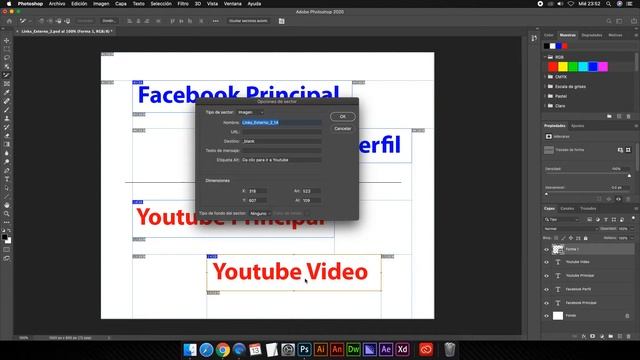
Task: Expand the Claro swatch group
Action: click(x=545, y=106)
